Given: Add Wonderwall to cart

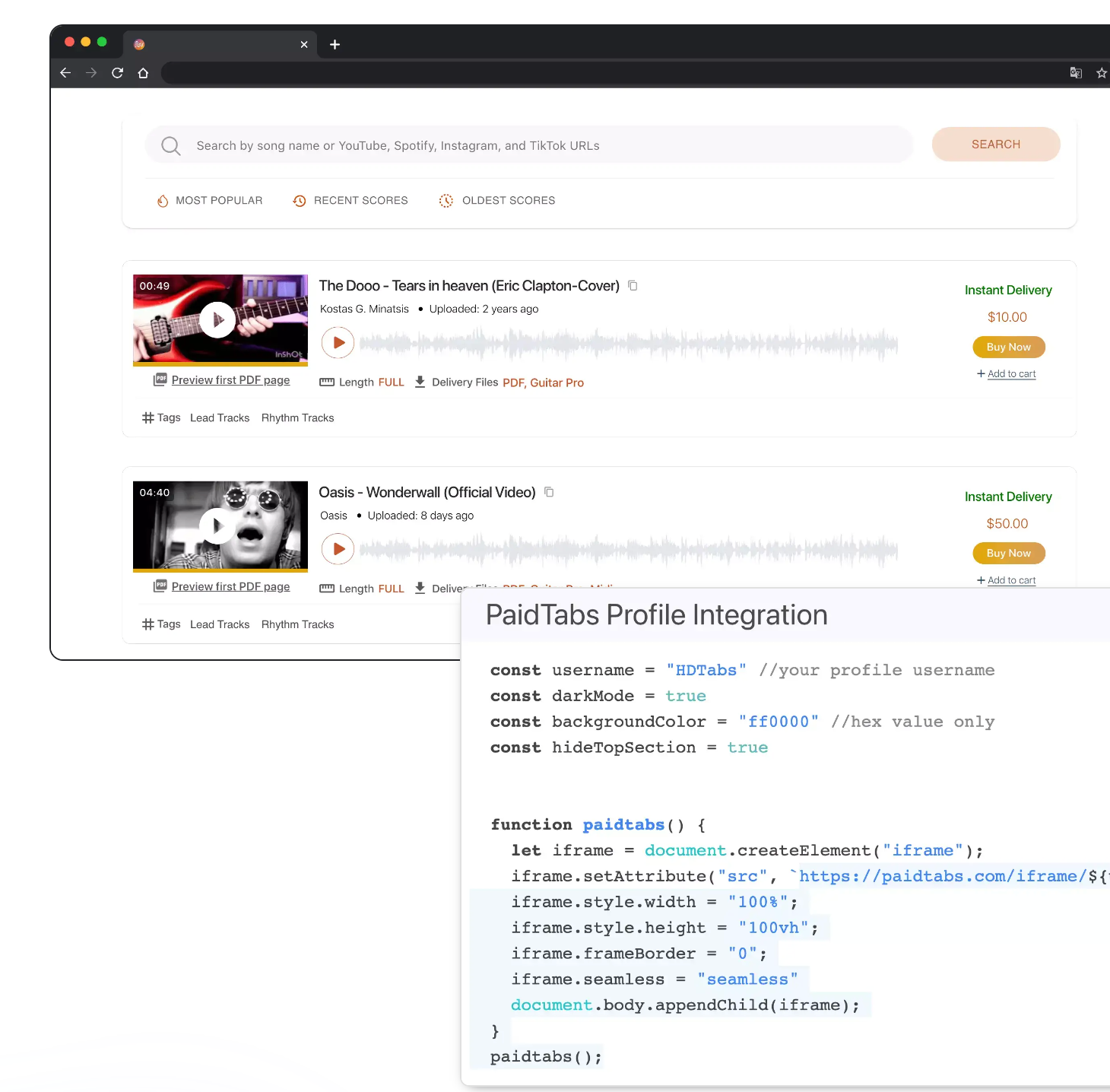Looking at the screenshot, I should pos(1007,580).
